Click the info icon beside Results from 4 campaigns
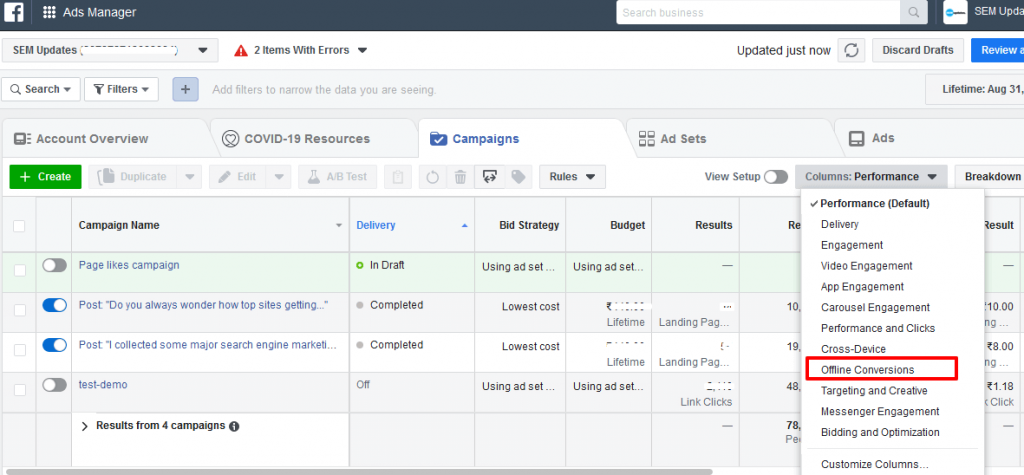Screen dimensions: 1024x475 (234, 426)
